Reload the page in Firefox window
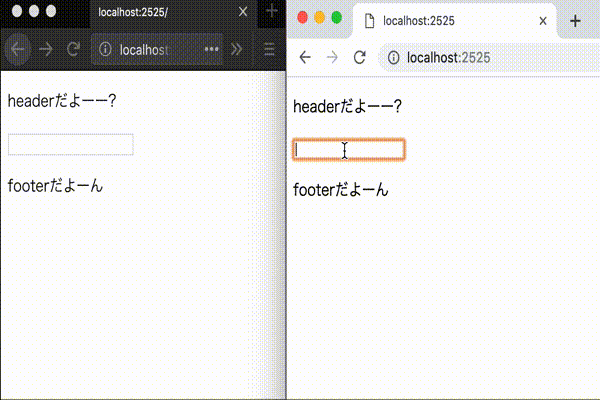The width and height of the screenshot is (600, 400). [73, 49]
